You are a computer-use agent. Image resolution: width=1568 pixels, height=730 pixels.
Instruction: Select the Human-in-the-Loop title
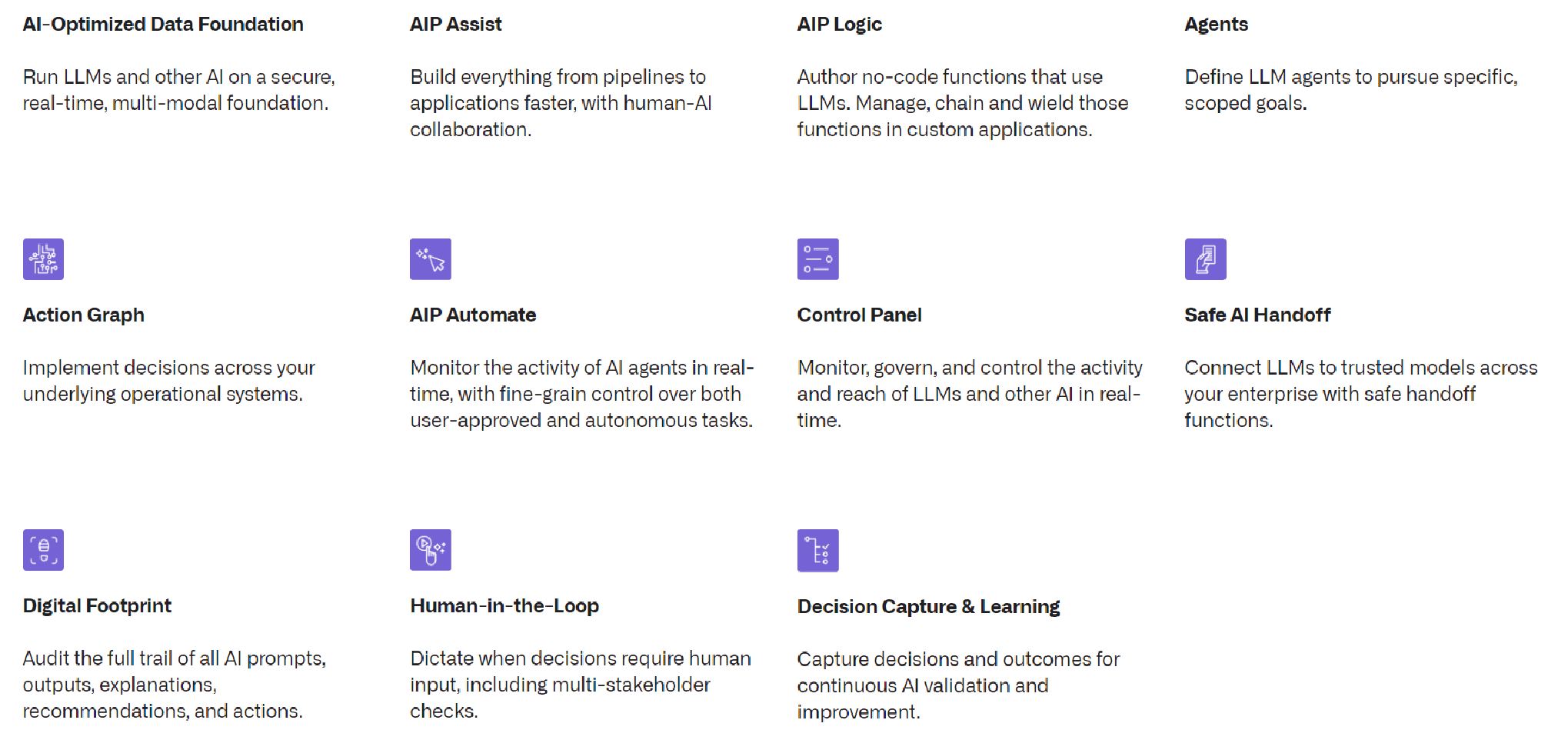click(x=504, y=606)
